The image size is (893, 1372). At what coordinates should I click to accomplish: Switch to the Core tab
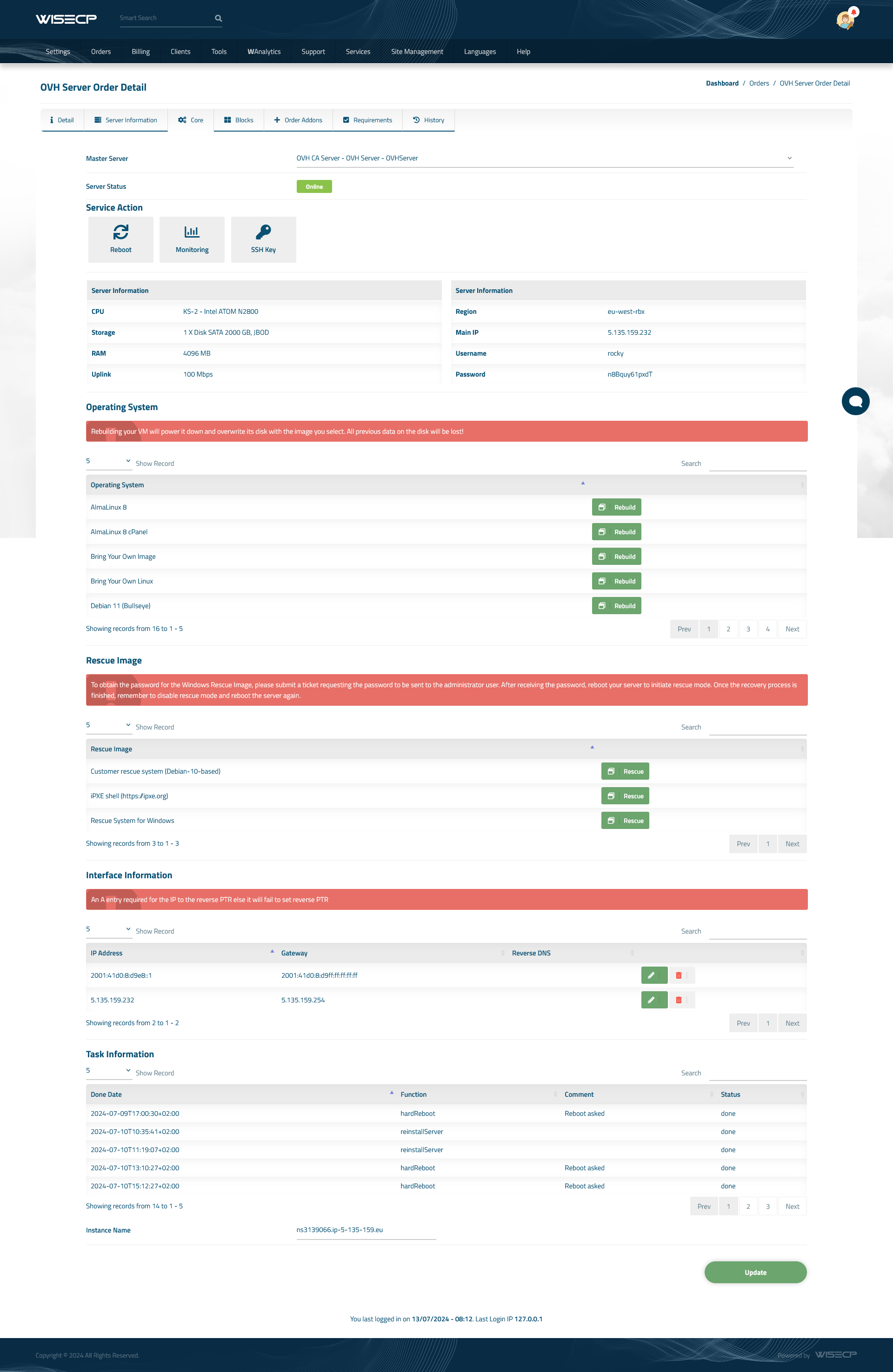190,120
